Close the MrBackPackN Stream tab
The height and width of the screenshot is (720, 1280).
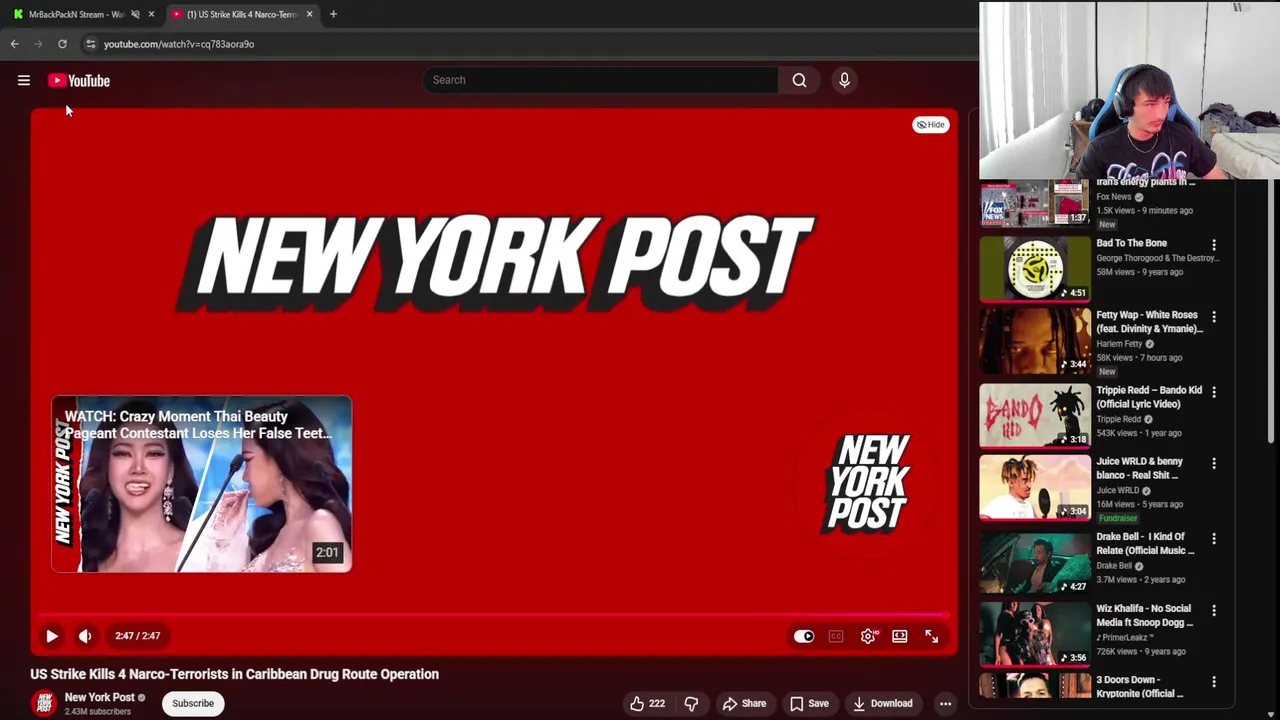(x=151, y=14)
